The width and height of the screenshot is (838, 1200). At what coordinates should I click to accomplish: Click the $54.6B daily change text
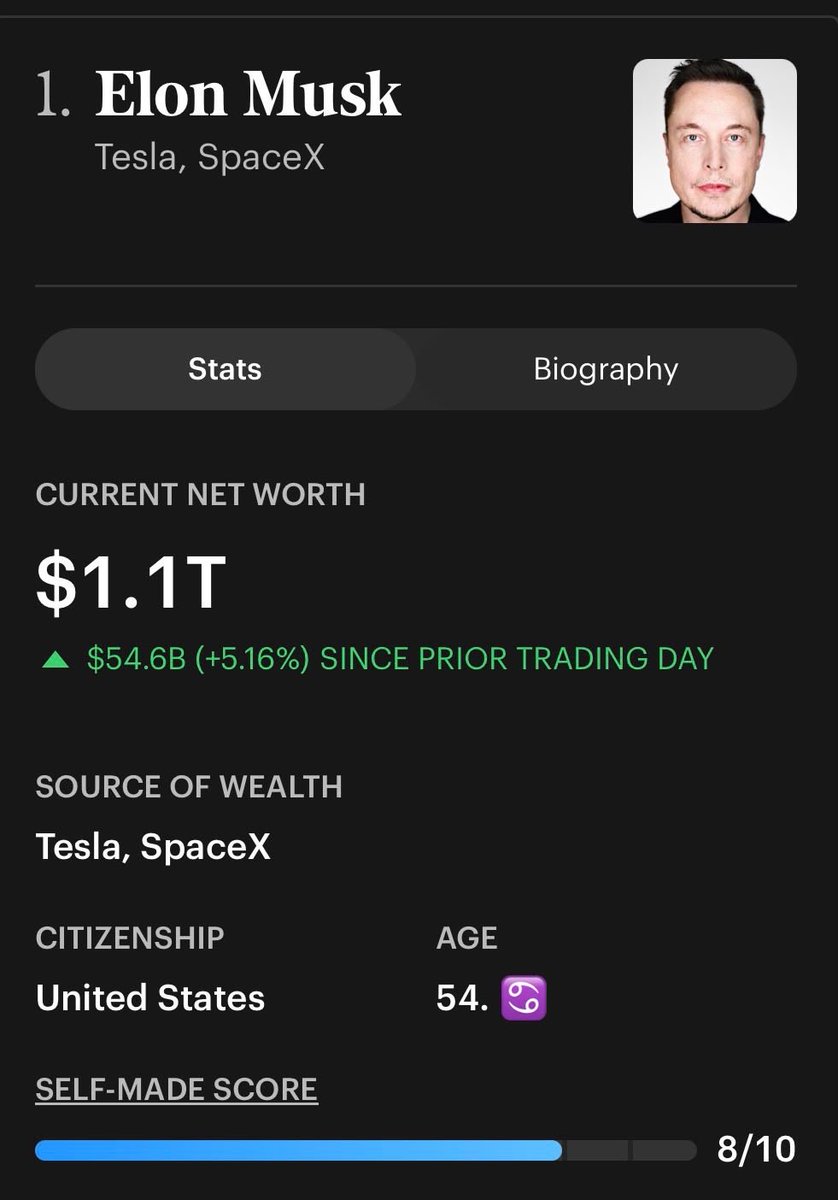point(400,659)
